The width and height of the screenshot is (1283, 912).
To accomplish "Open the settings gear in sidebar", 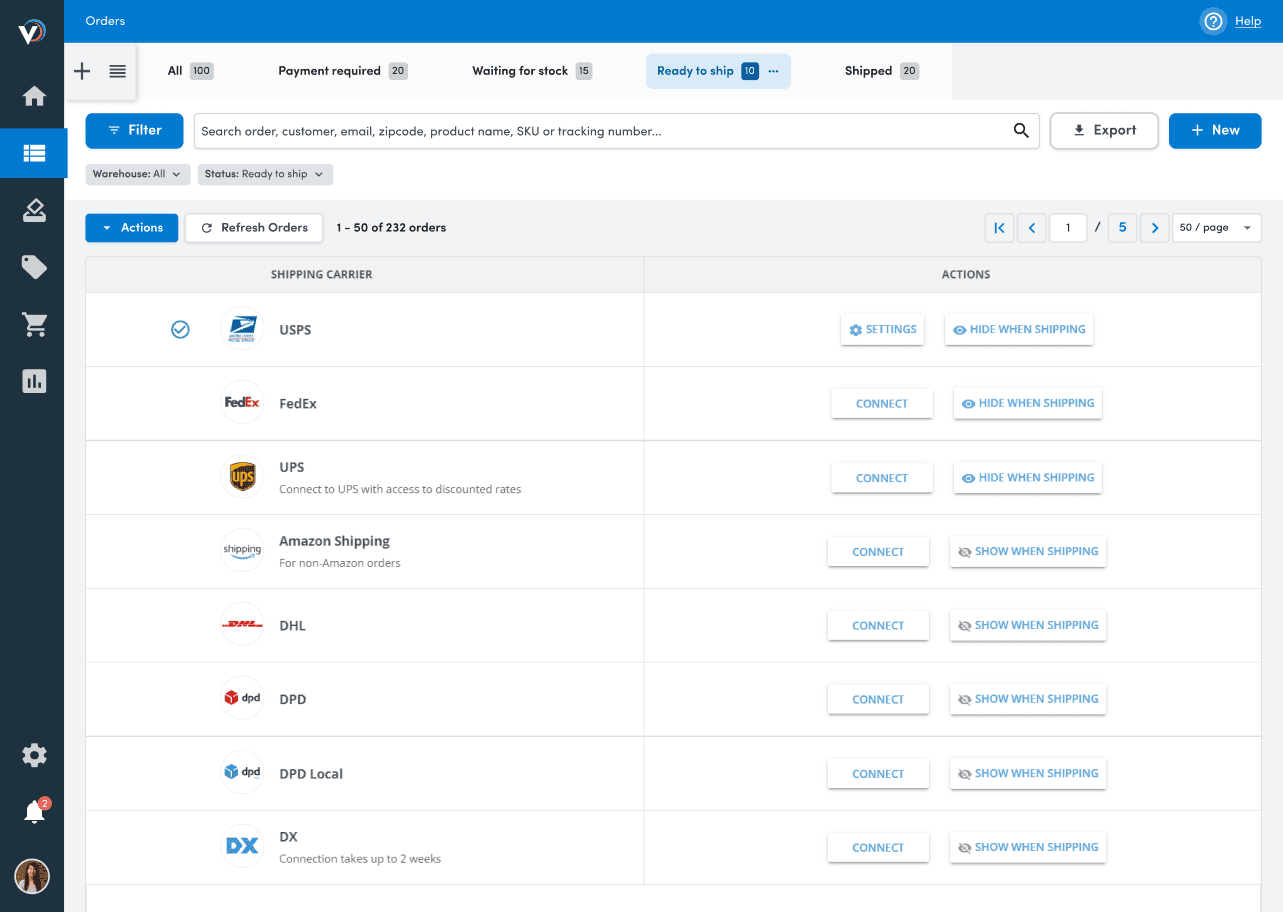I will click(34, 755).
